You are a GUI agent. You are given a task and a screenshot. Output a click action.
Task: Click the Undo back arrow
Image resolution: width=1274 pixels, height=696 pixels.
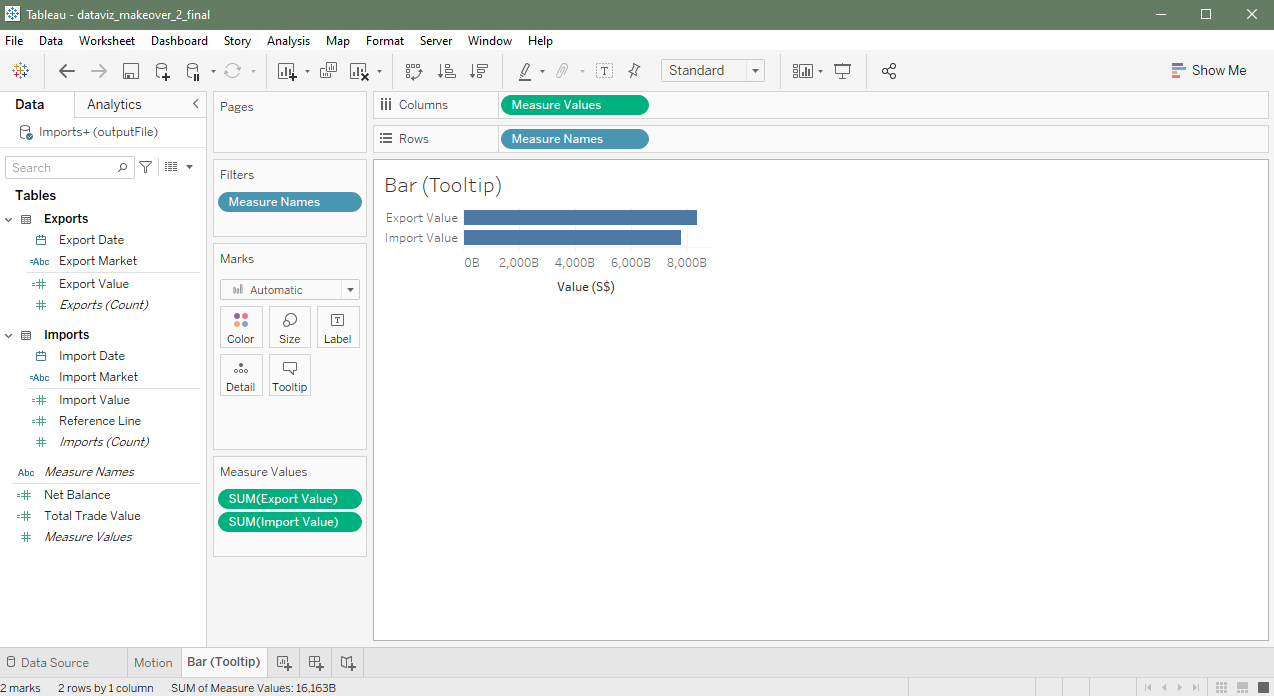67,71
